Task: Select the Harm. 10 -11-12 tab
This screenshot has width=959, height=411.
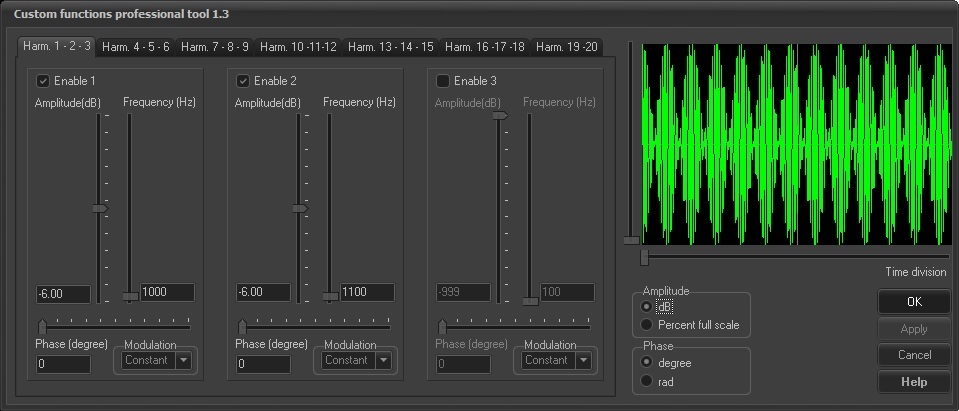Action: (298, 47)
